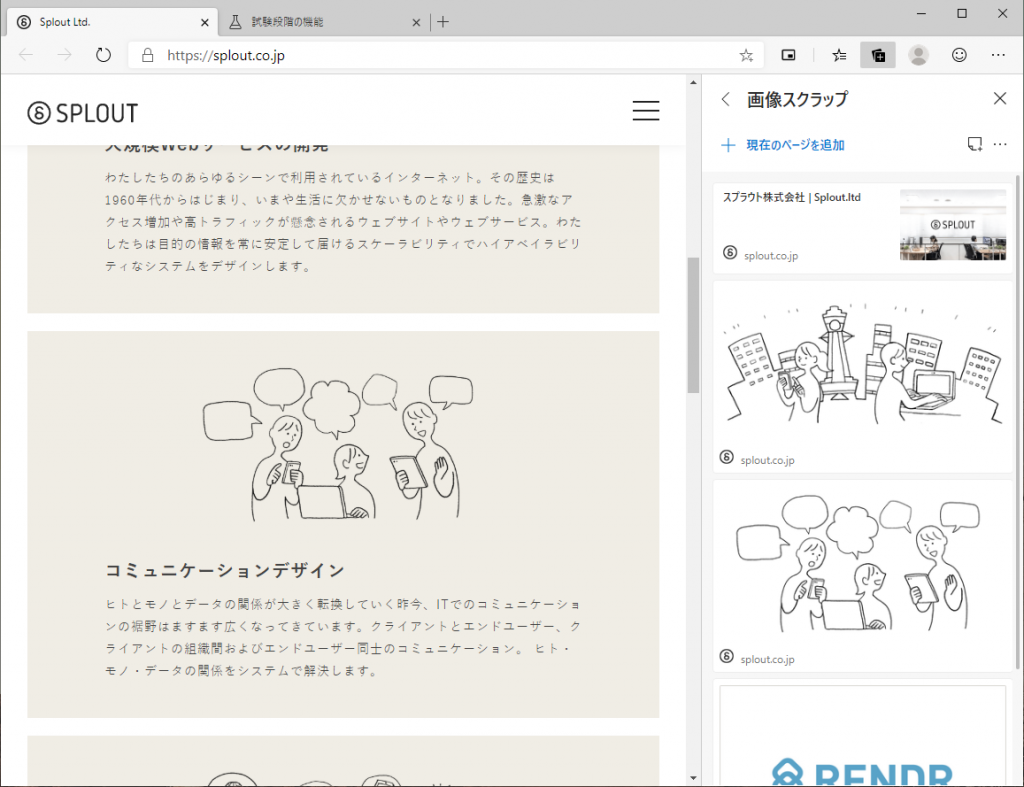Click the browser forward arrow
Screen dimensions: 1024x787
click(64, 55)
